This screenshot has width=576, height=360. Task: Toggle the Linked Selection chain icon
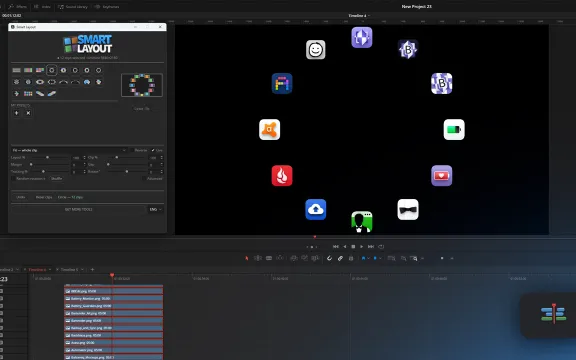(340, 258)
